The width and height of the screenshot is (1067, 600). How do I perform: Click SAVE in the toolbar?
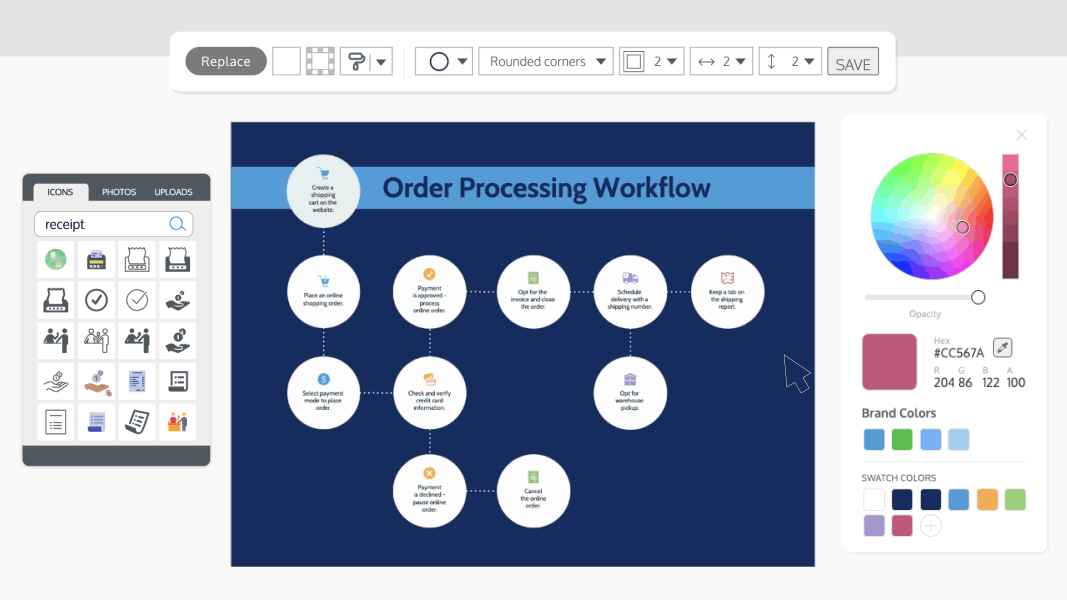click(853, 61)
